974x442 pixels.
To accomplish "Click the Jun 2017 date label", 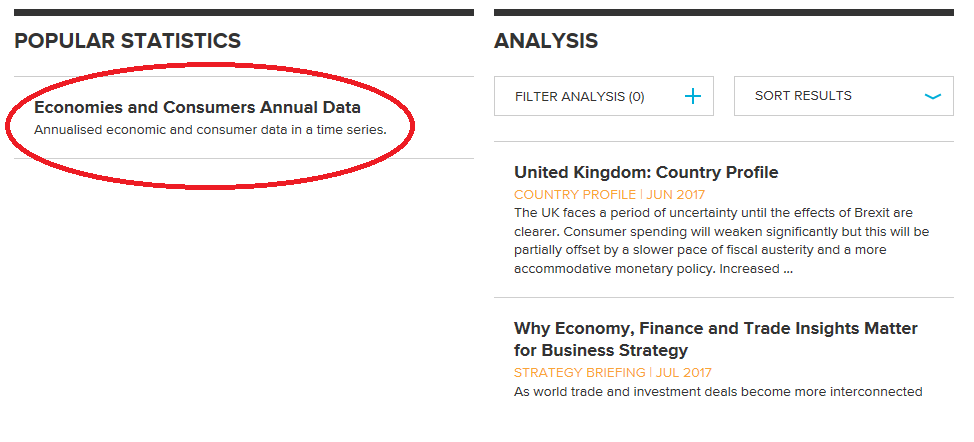I will pos(677,194).
